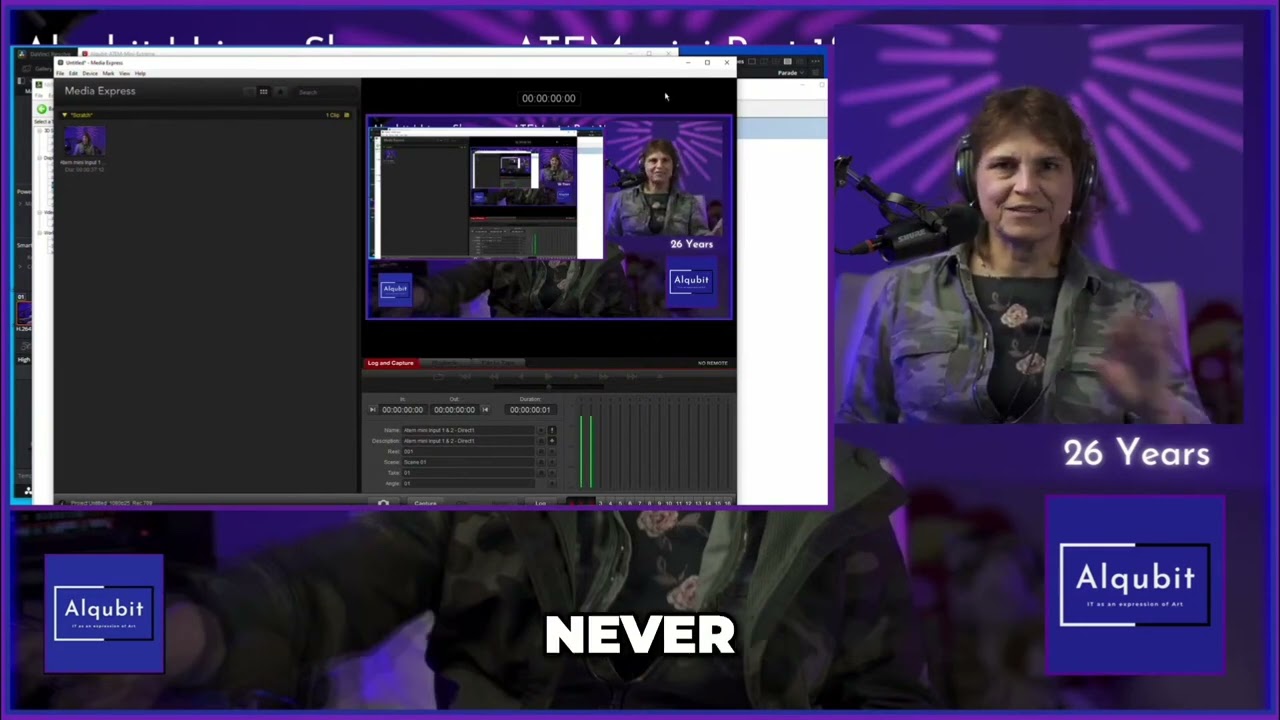The image size is (1280, 720).
Task: Toggle audio channel 8 button
Action: pyautogui.click(x=649, y=503)
